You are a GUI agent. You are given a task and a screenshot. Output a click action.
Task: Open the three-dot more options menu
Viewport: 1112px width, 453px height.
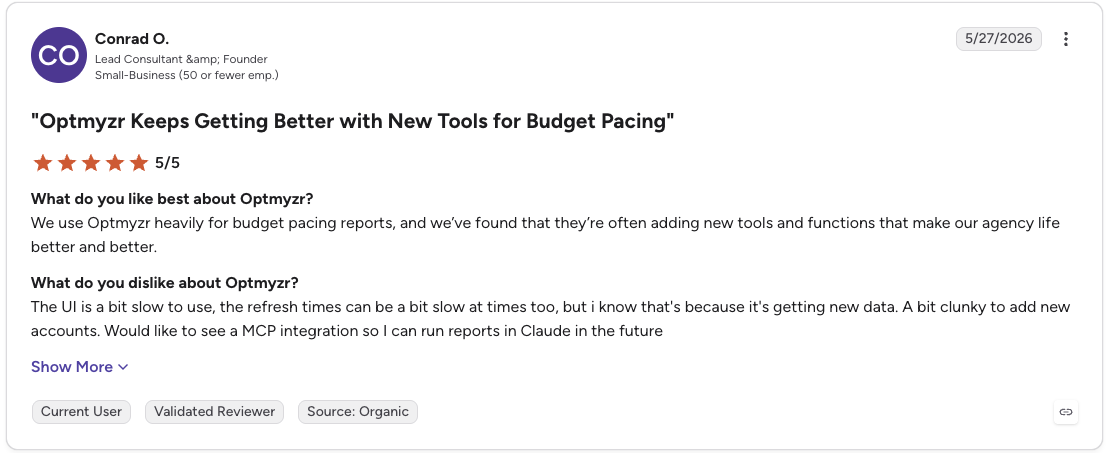pyautogui.click(x=1065, y=39)
